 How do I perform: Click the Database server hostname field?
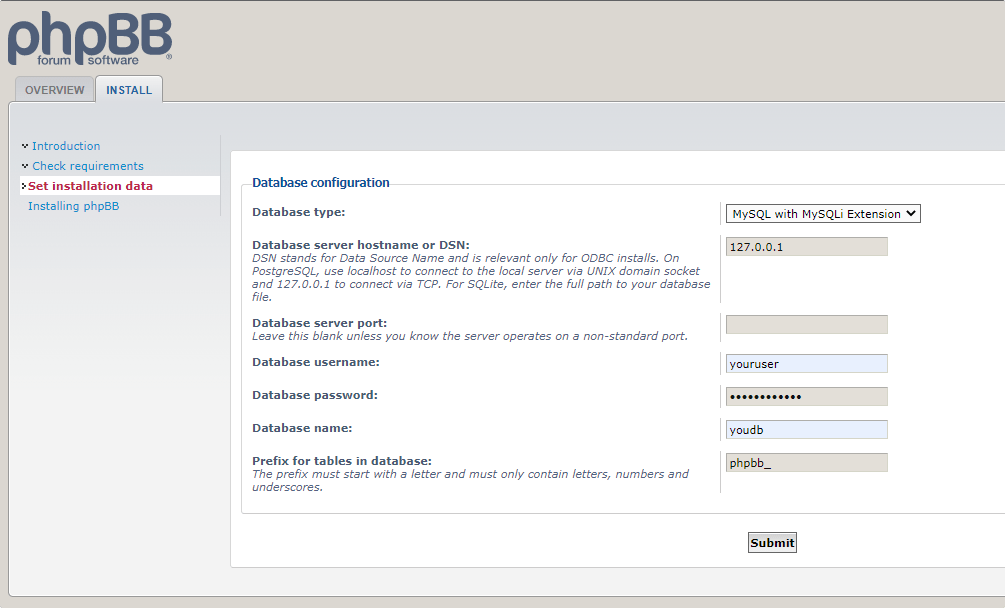click(806, 245)
